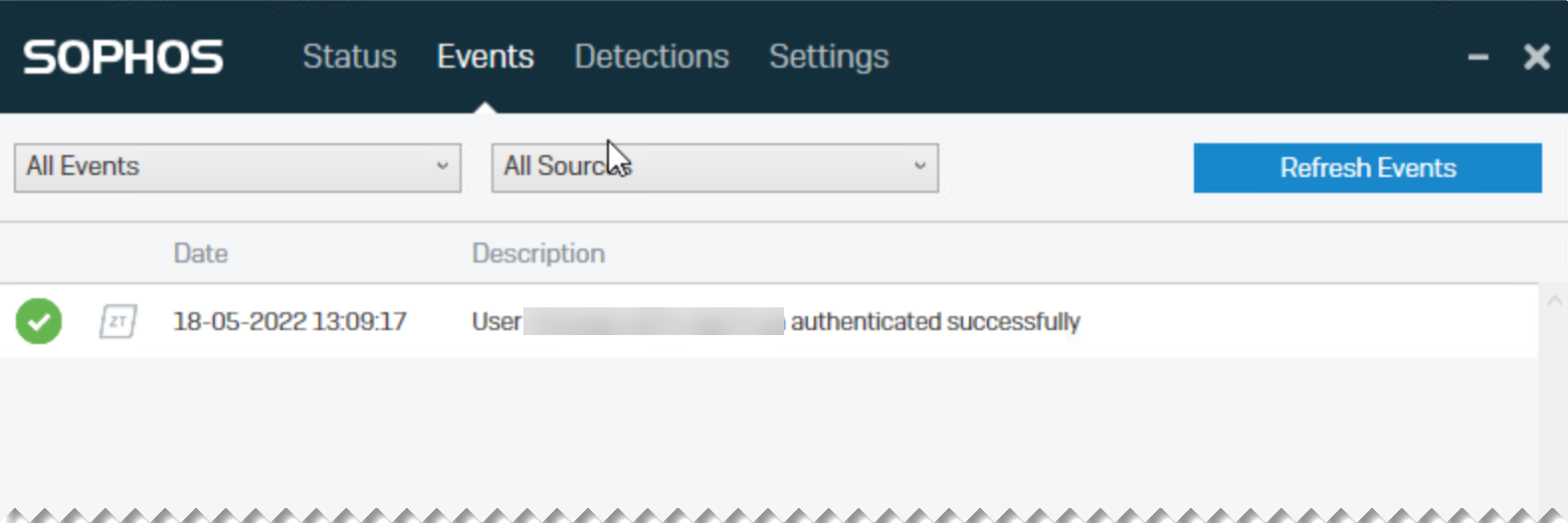Minimize the Sophos window

coord(1478,58)
